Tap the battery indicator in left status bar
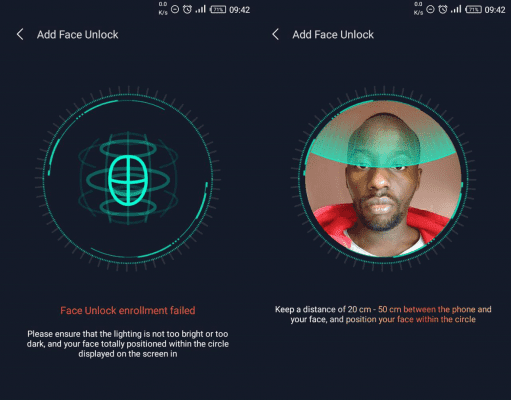511x400 pixels. pyautogui.click(x=218, y=10)
